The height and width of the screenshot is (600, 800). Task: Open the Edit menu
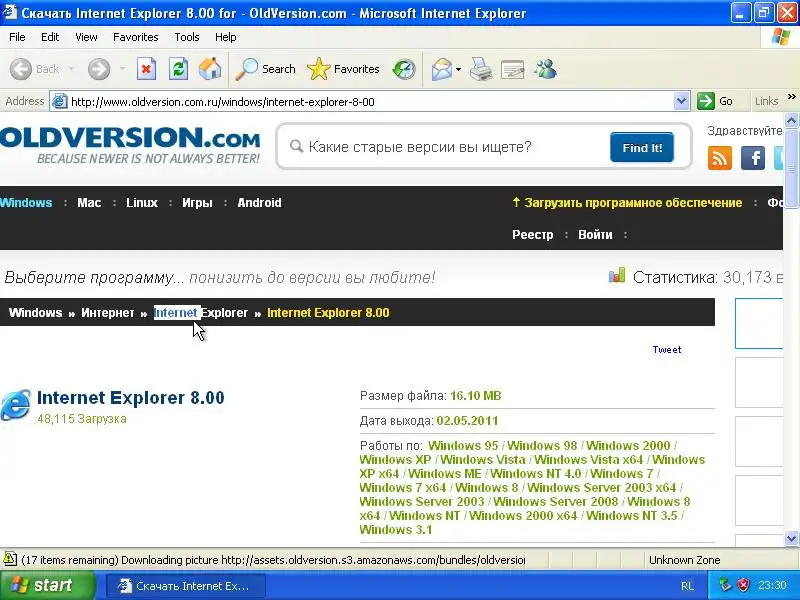coord(50,37)
